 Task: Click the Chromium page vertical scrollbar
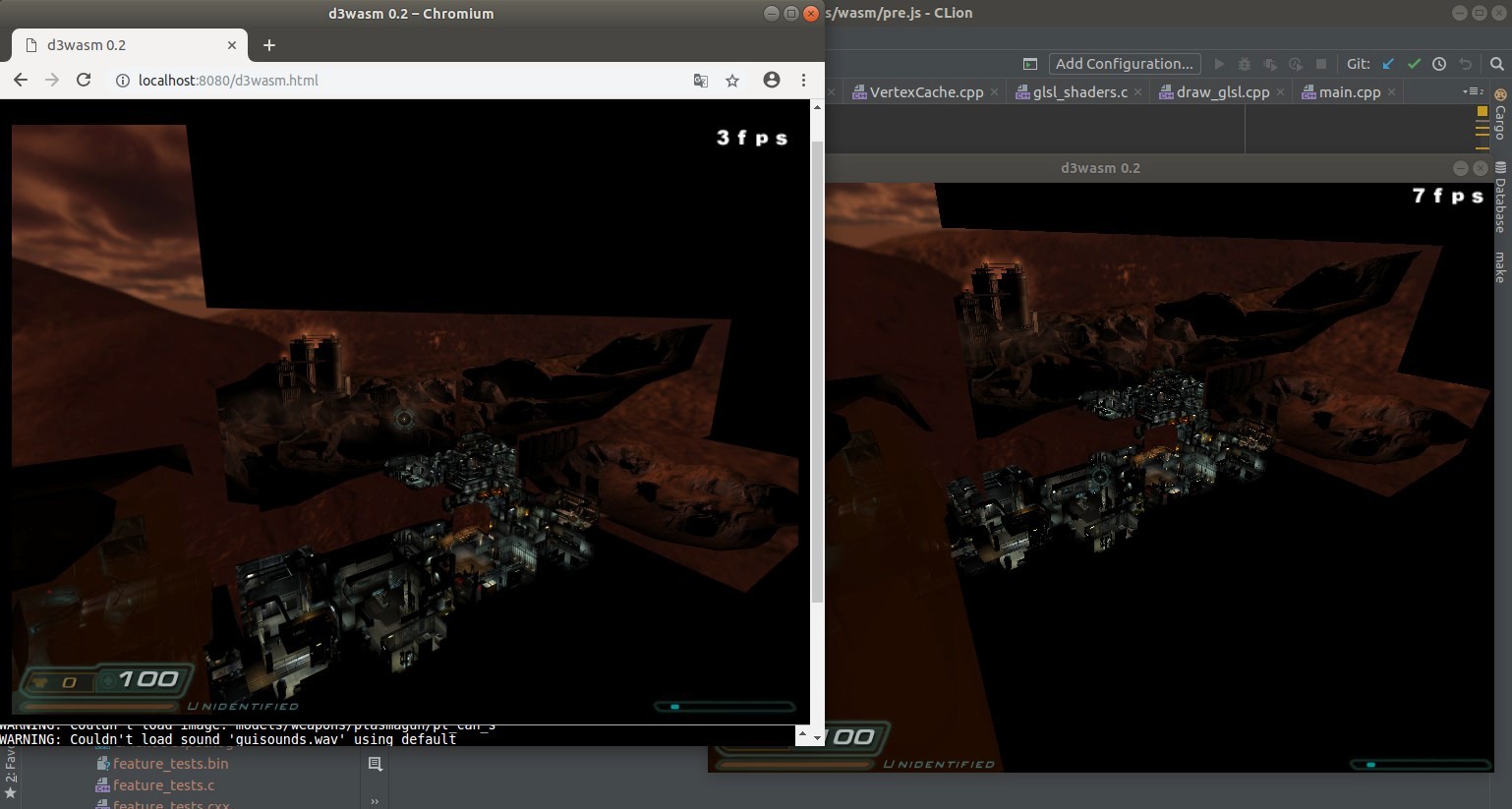(x=817, y=374)
